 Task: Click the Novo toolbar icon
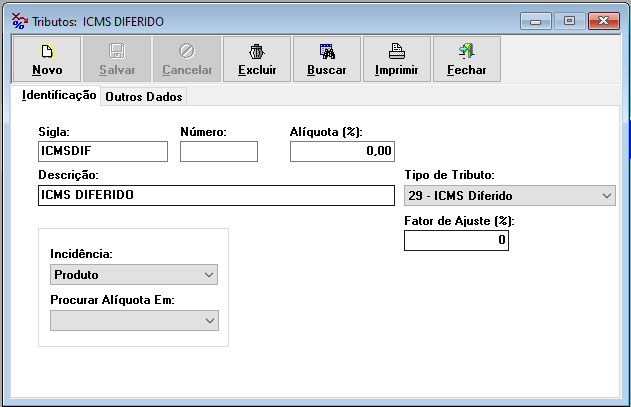point(46,52)
